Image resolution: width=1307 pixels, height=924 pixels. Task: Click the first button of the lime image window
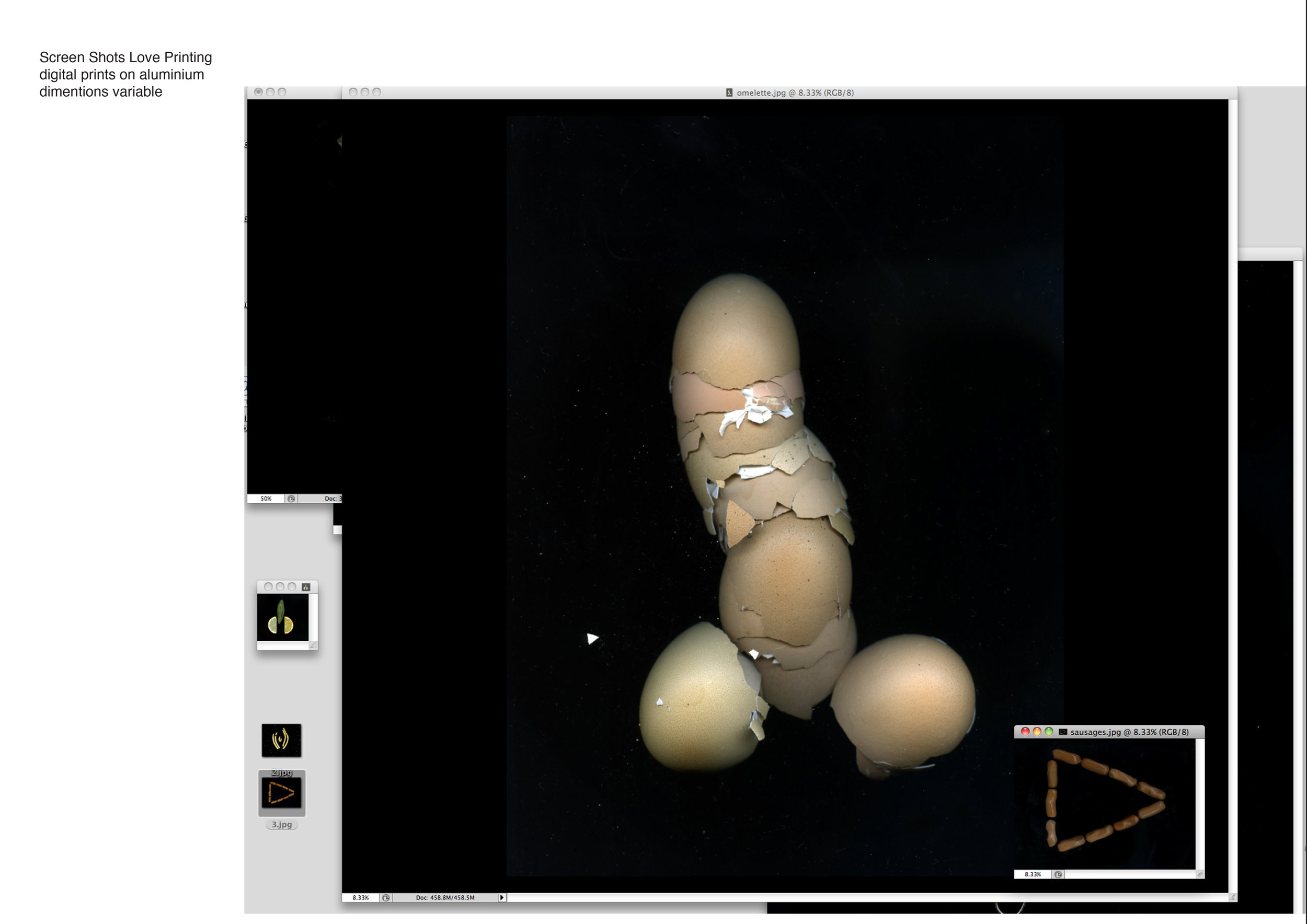(268, 586)
